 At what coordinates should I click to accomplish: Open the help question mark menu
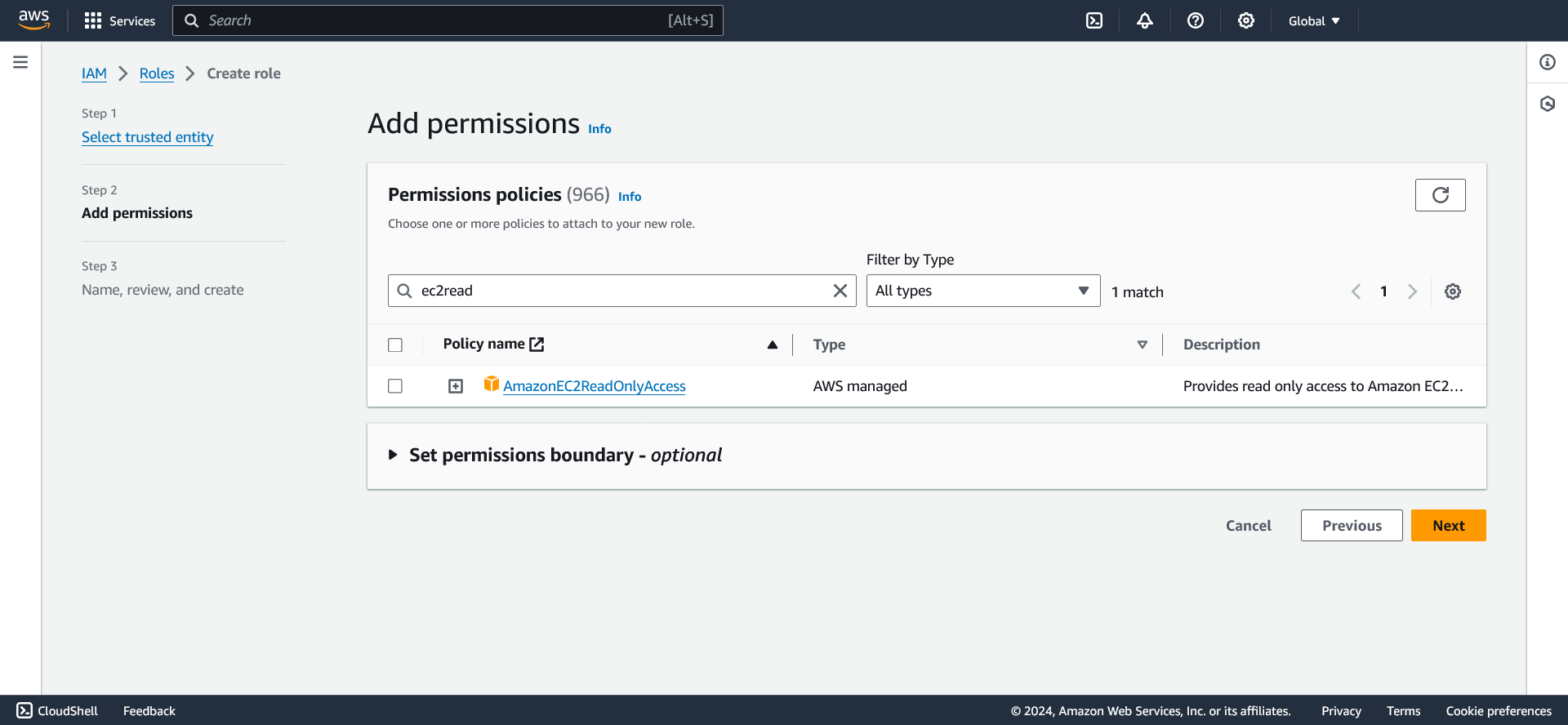tap(1196, 20)
